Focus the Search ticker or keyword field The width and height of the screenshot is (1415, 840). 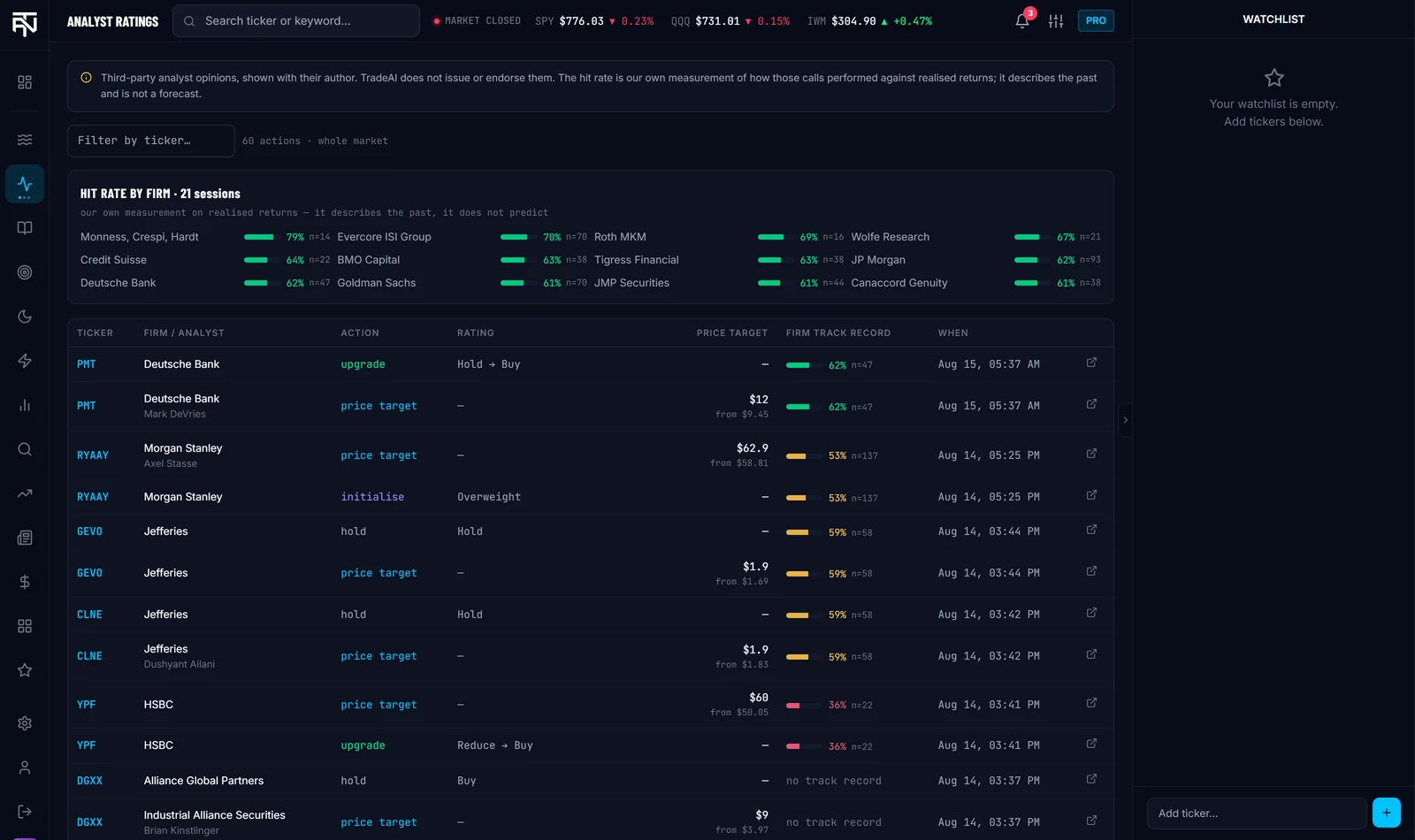296,21
